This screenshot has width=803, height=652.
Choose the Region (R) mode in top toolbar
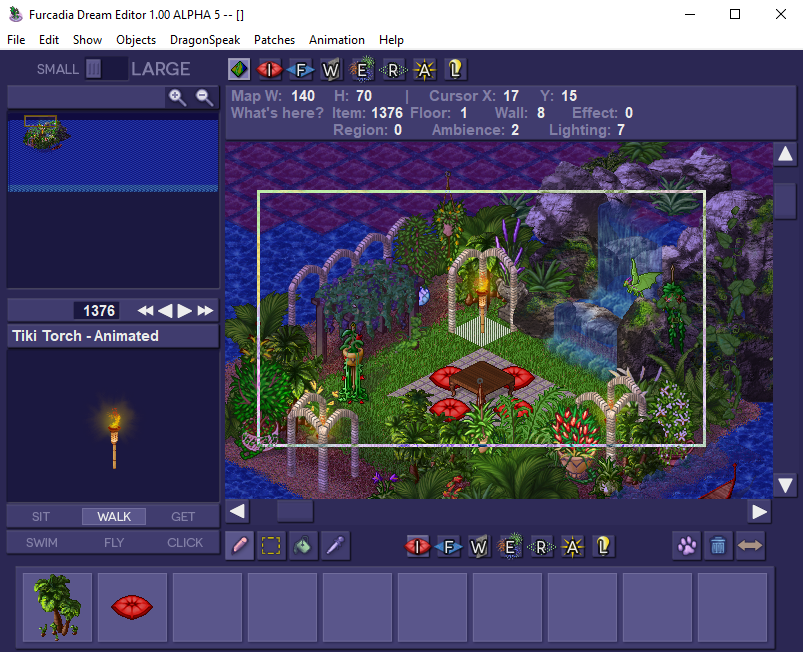[393, 70]
